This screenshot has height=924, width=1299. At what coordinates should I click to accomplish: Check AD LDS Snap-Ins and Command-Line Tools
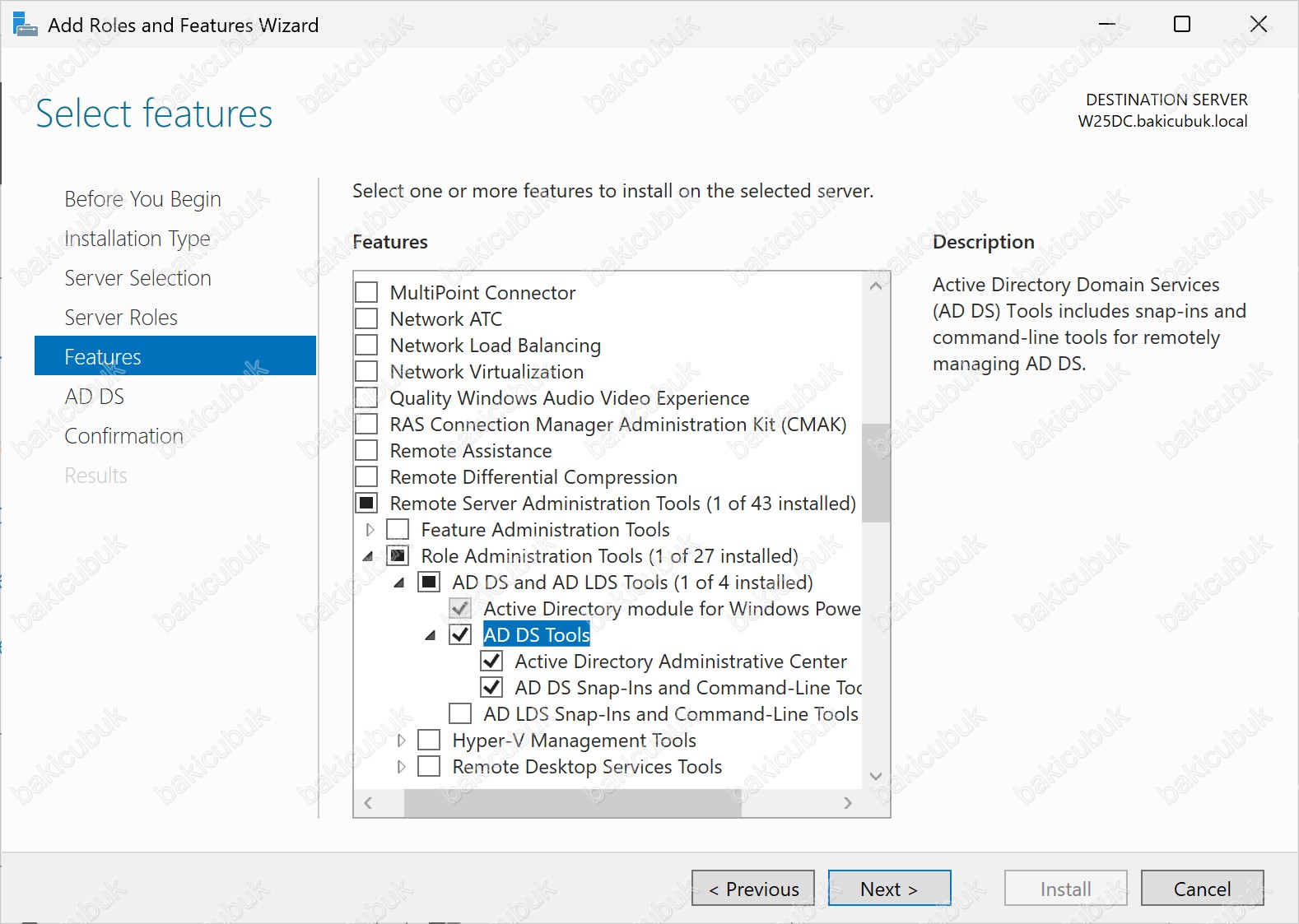click(x=460, y=713)
